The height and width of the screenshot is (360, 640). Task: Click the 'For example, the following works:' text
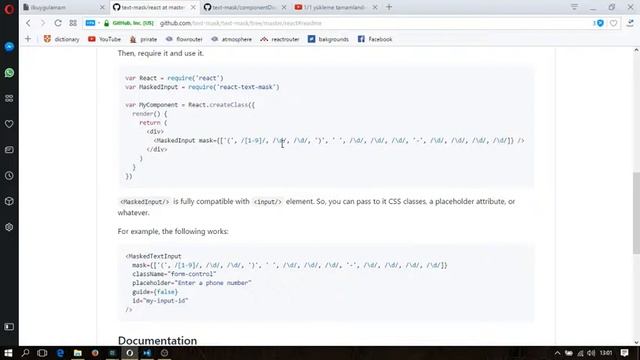coord(173,231)
